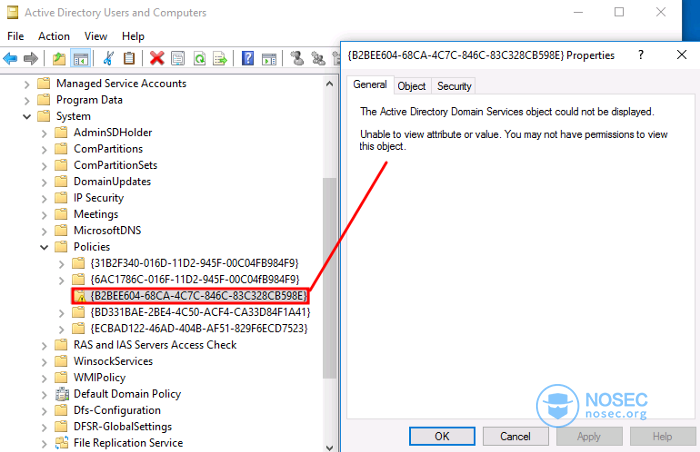
Task: Switch to the General tab
Action: point(370,84)
